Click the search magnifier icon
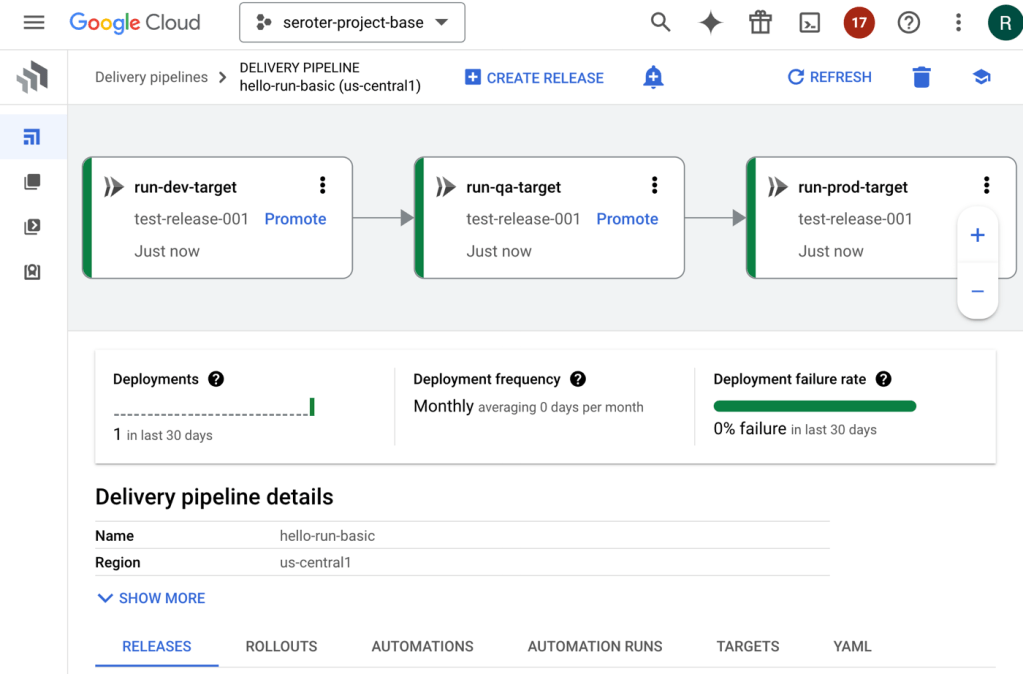 [x=660, y=22]
